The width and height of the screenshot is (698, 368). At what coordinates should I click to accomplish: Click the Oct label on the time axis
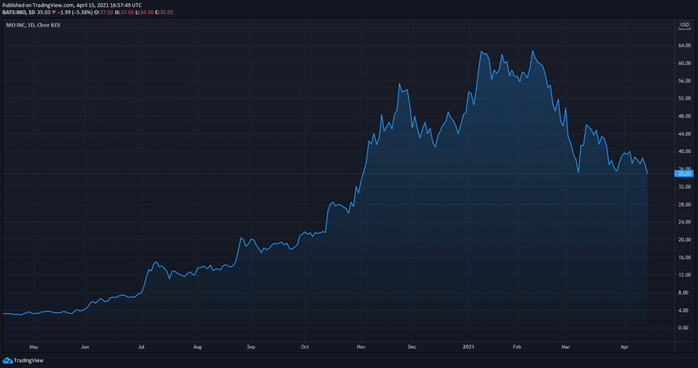pyautogui.click(x=304, y=347)
